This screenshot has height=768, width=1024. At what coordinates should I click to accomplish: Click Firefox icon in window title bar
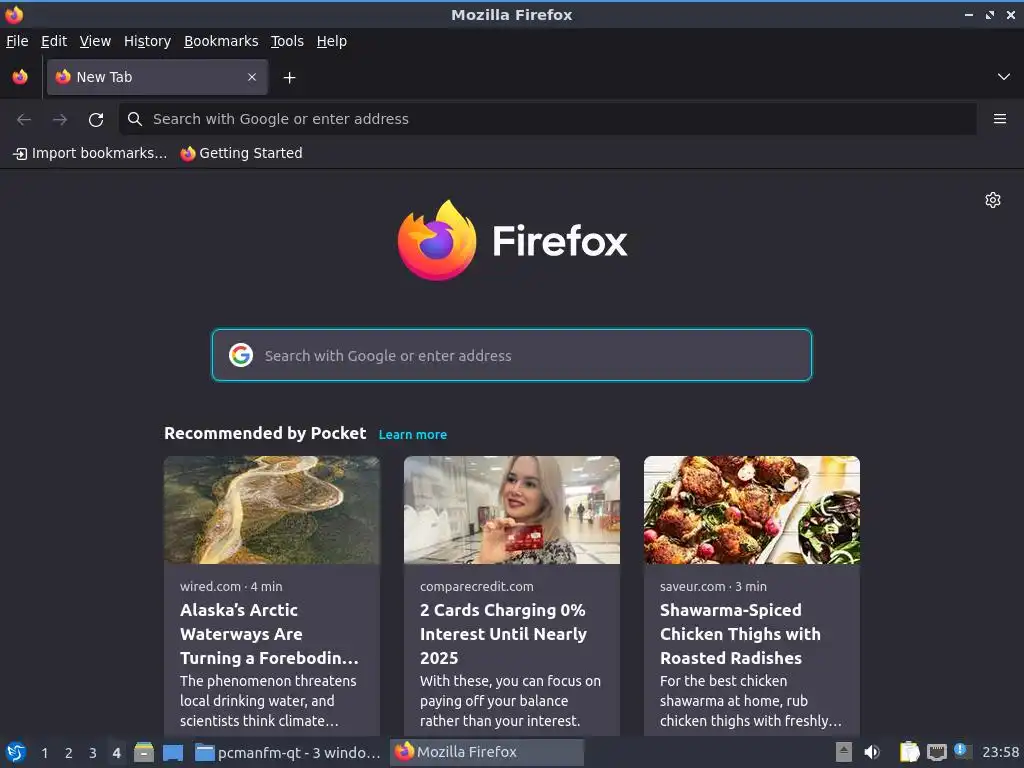tap(14, 14)
